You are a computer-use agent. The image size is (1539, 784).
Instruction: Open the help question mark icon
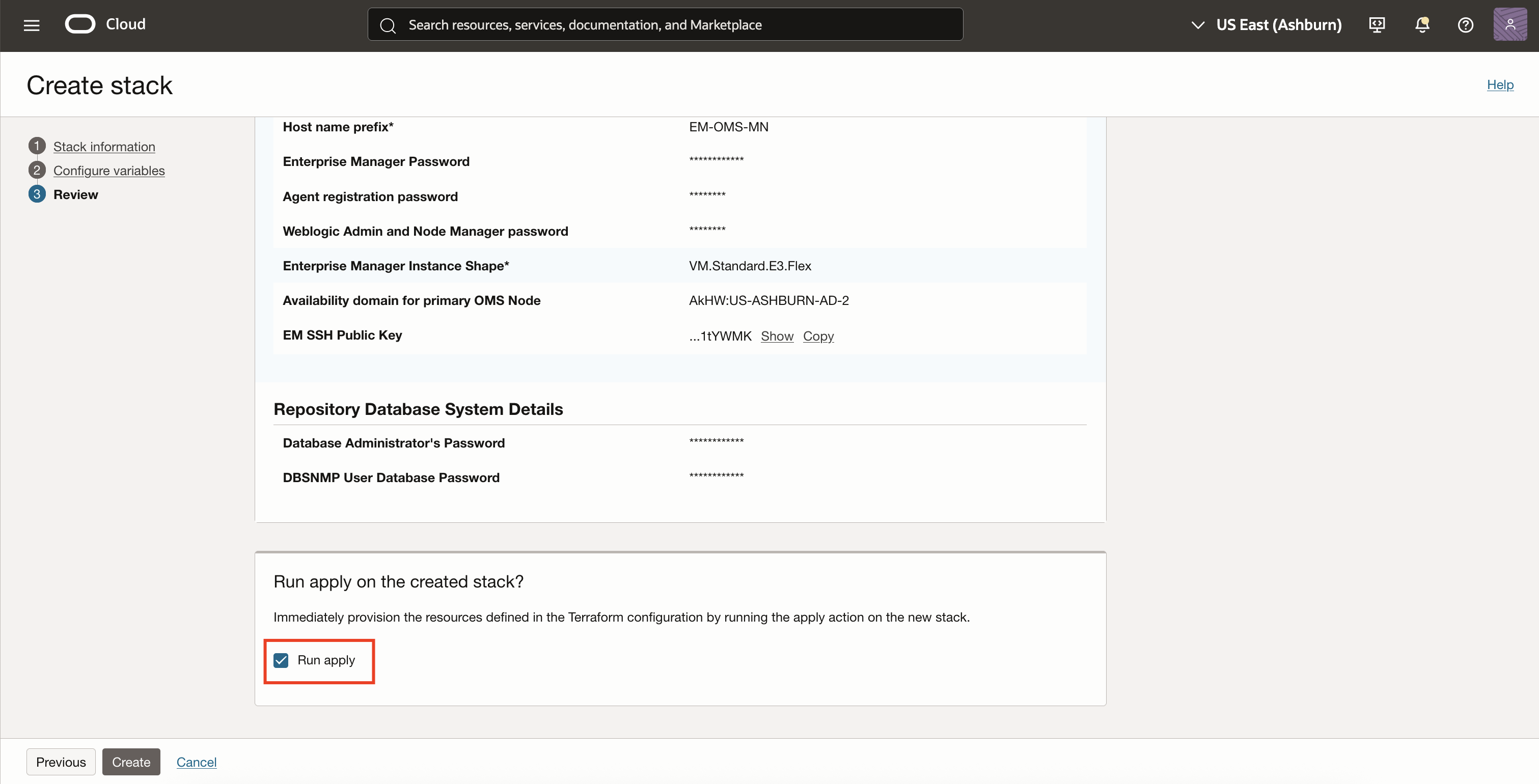click(1465, 24)
